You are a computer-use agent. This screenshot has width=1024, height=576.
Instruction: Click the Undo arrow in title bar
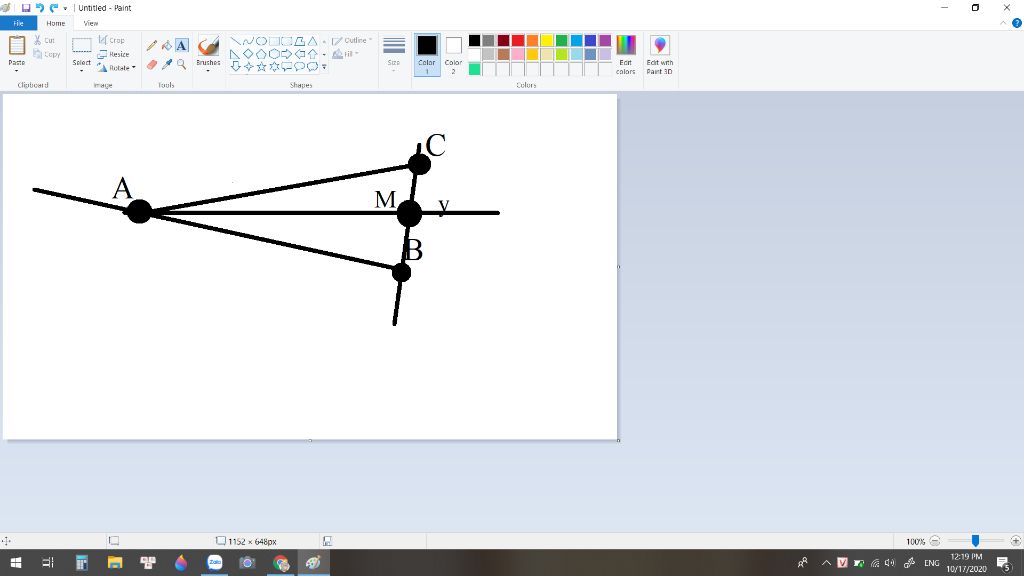tap(39, 8)
